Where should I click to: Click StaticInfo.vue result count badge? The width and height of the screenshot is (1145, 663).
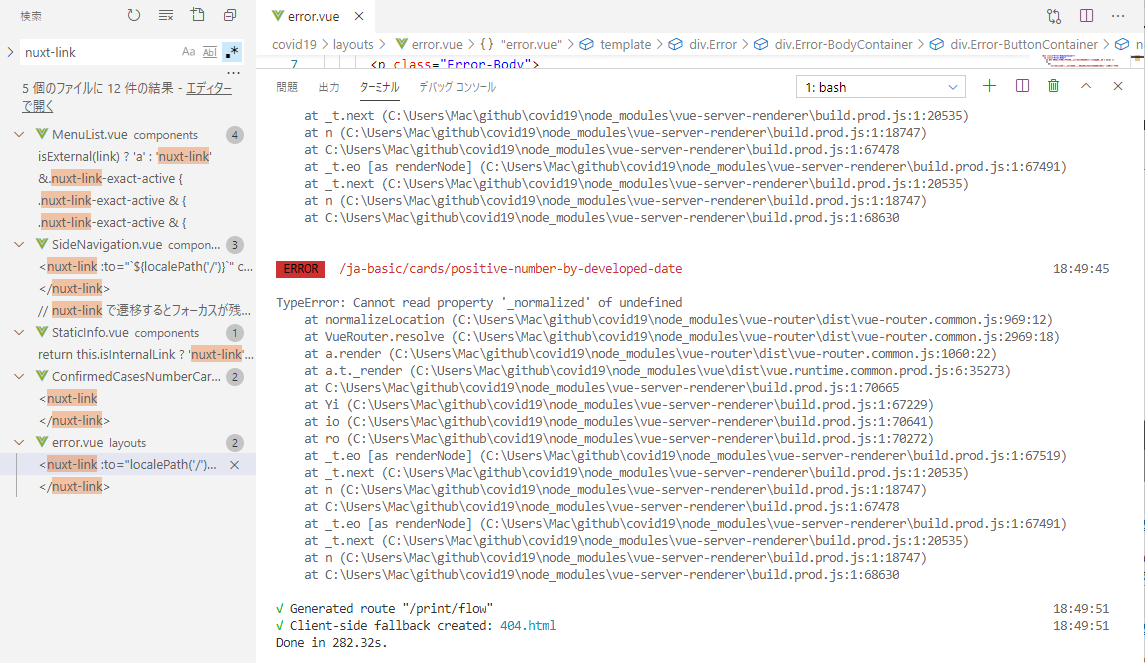coord(234,333)
